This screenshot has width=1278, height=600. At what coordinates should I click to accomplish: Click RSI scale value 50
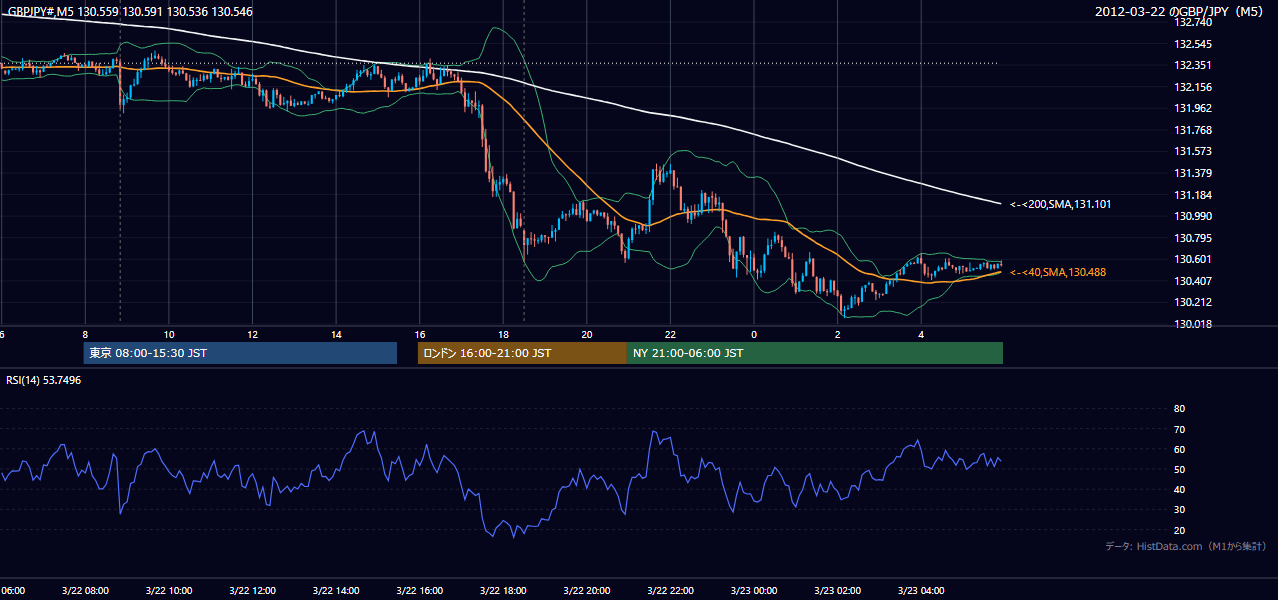point(1179,469)
